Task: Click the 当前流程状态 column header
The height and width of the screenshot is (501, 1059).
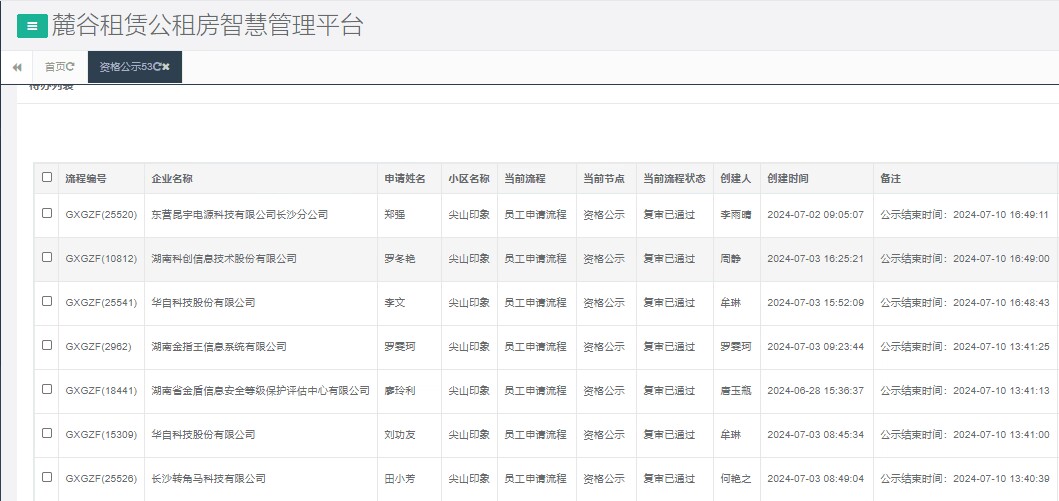Action: point(674,179)
